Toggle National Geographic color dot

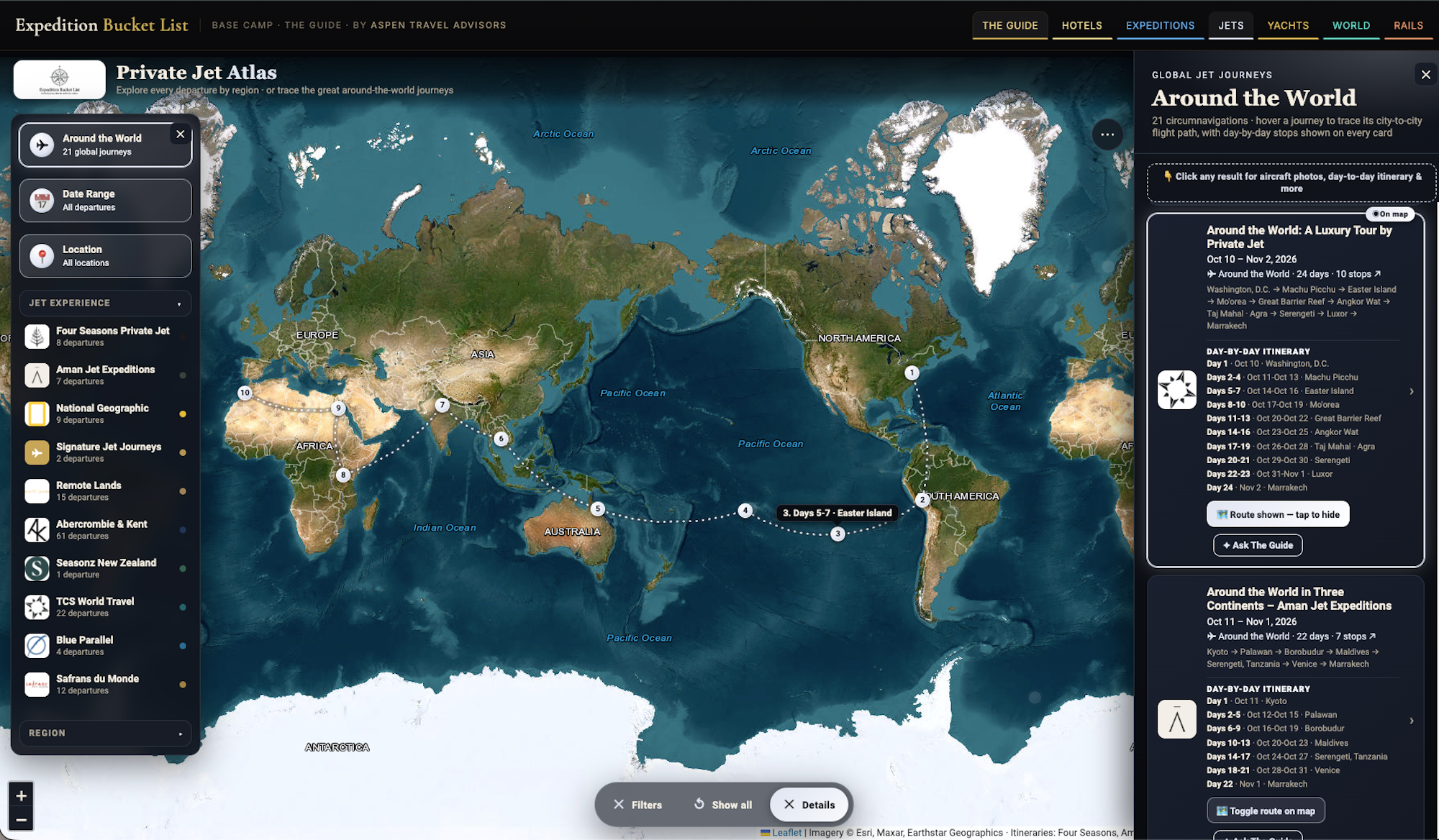pyautogui.click(x=183, y=414)
